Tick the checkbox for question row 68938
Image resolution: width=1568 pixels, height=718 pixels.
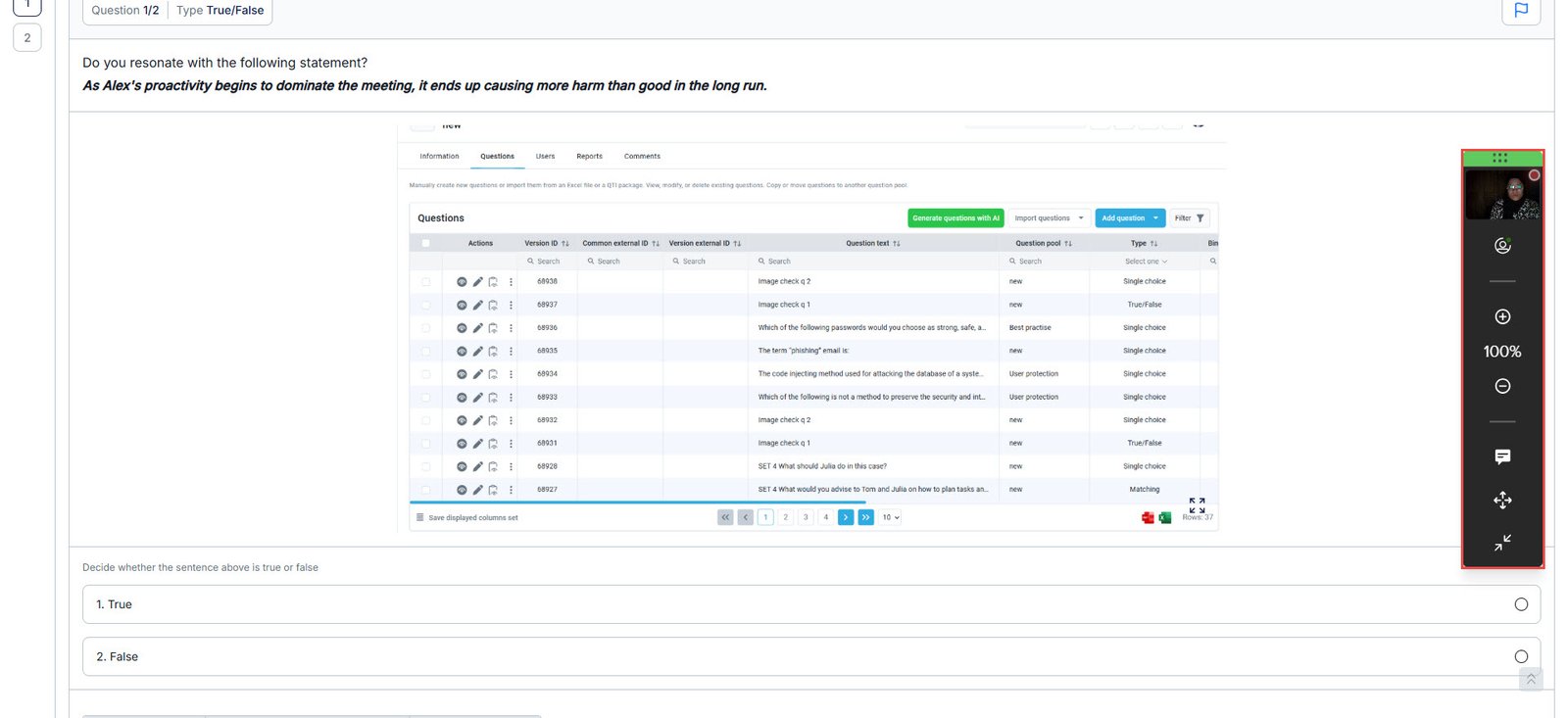tap(425, 282)
